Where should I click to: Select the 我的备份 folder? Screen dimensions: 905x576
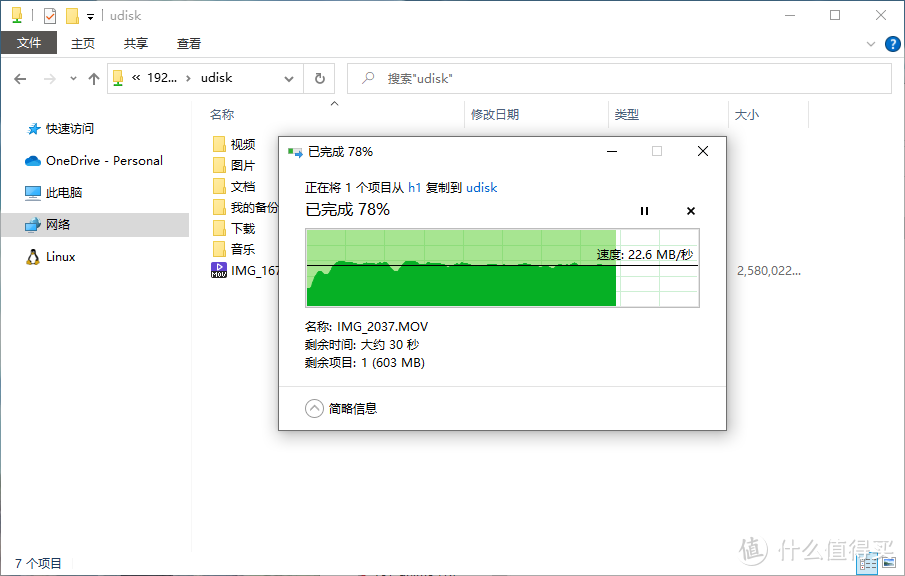click(245, 208)
